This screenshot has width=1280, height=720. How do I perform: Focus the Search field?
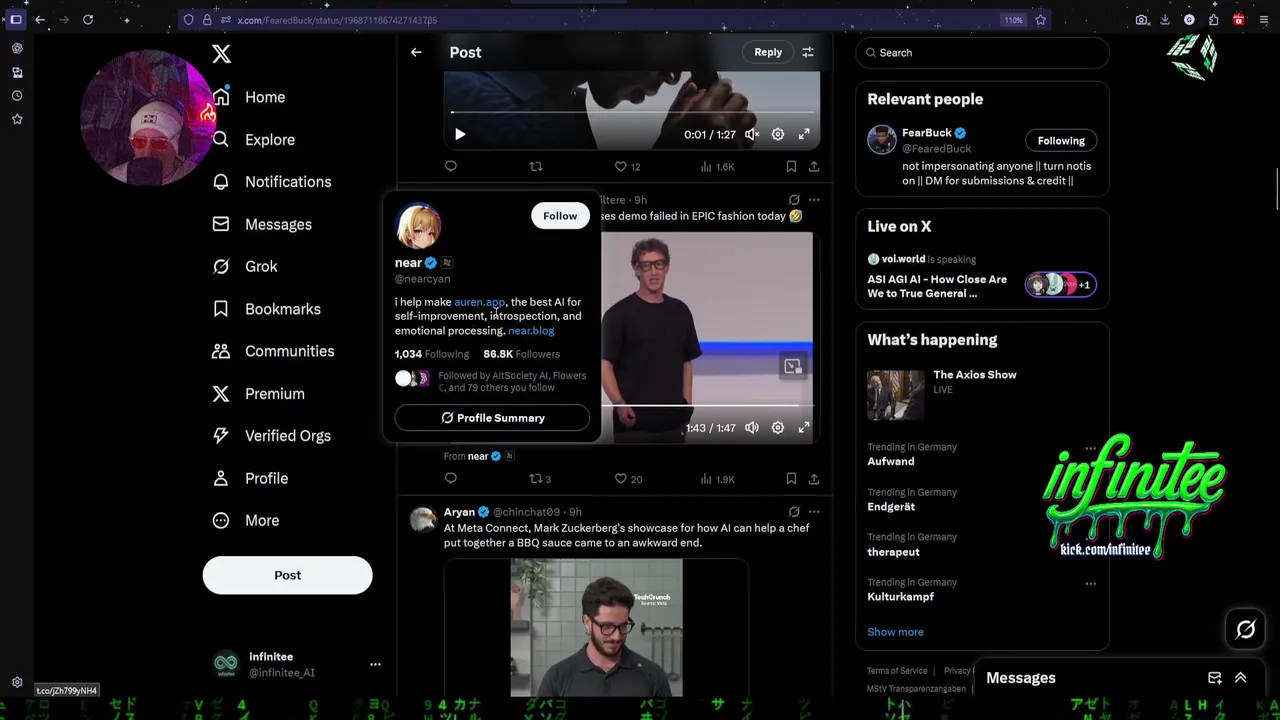[x=982, y=52]
